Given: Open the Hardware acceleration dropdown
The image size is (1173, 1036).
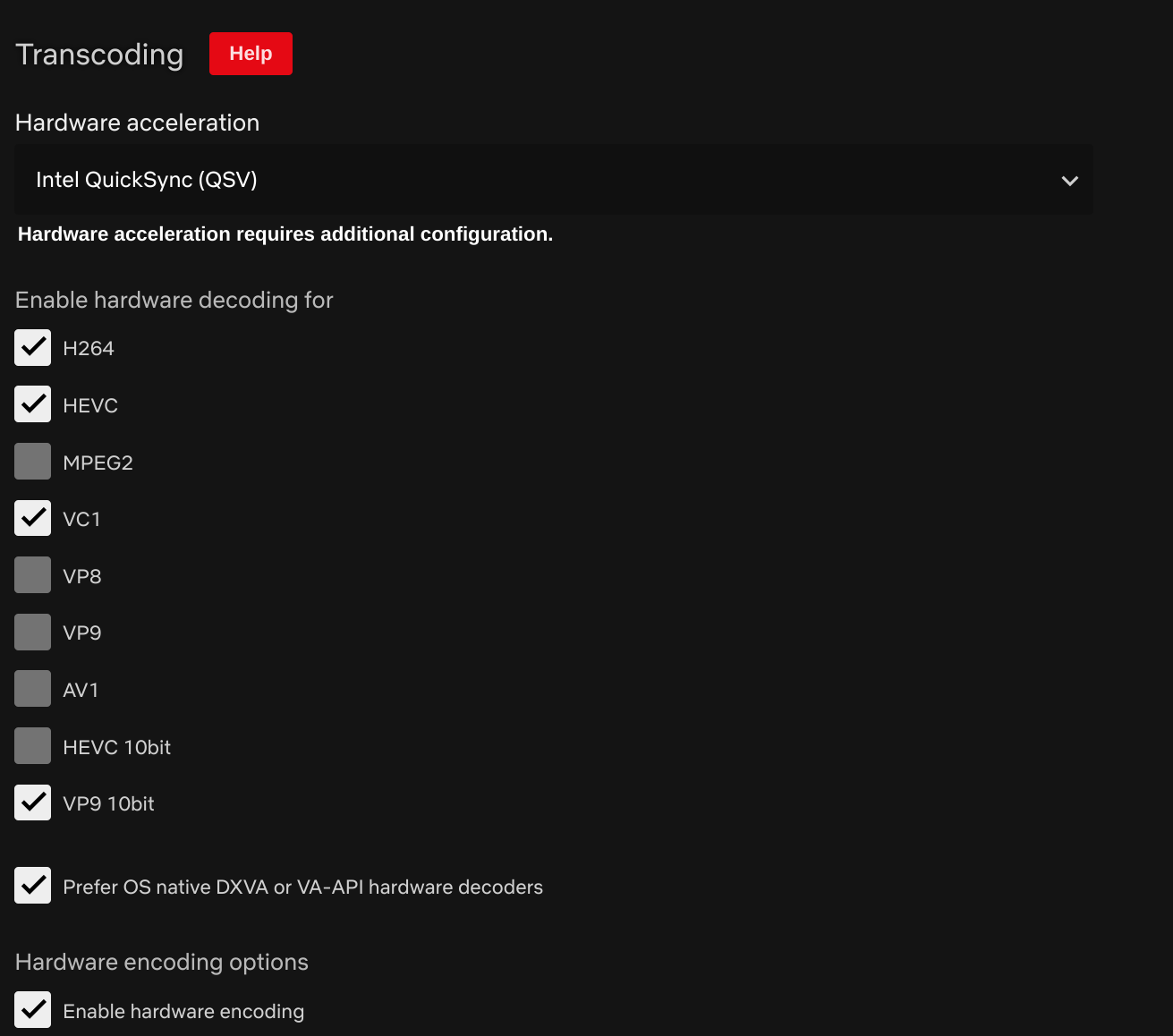Looking at the screenshot, I should (x=553, y=180).
